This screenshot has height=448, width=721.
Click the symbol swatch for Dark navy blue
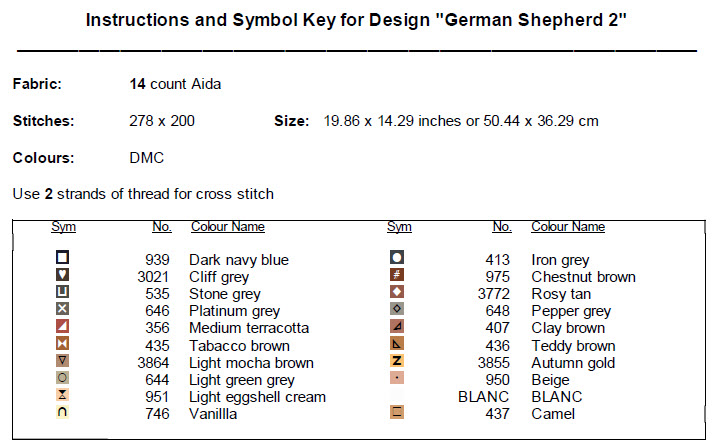pos(63,258)
